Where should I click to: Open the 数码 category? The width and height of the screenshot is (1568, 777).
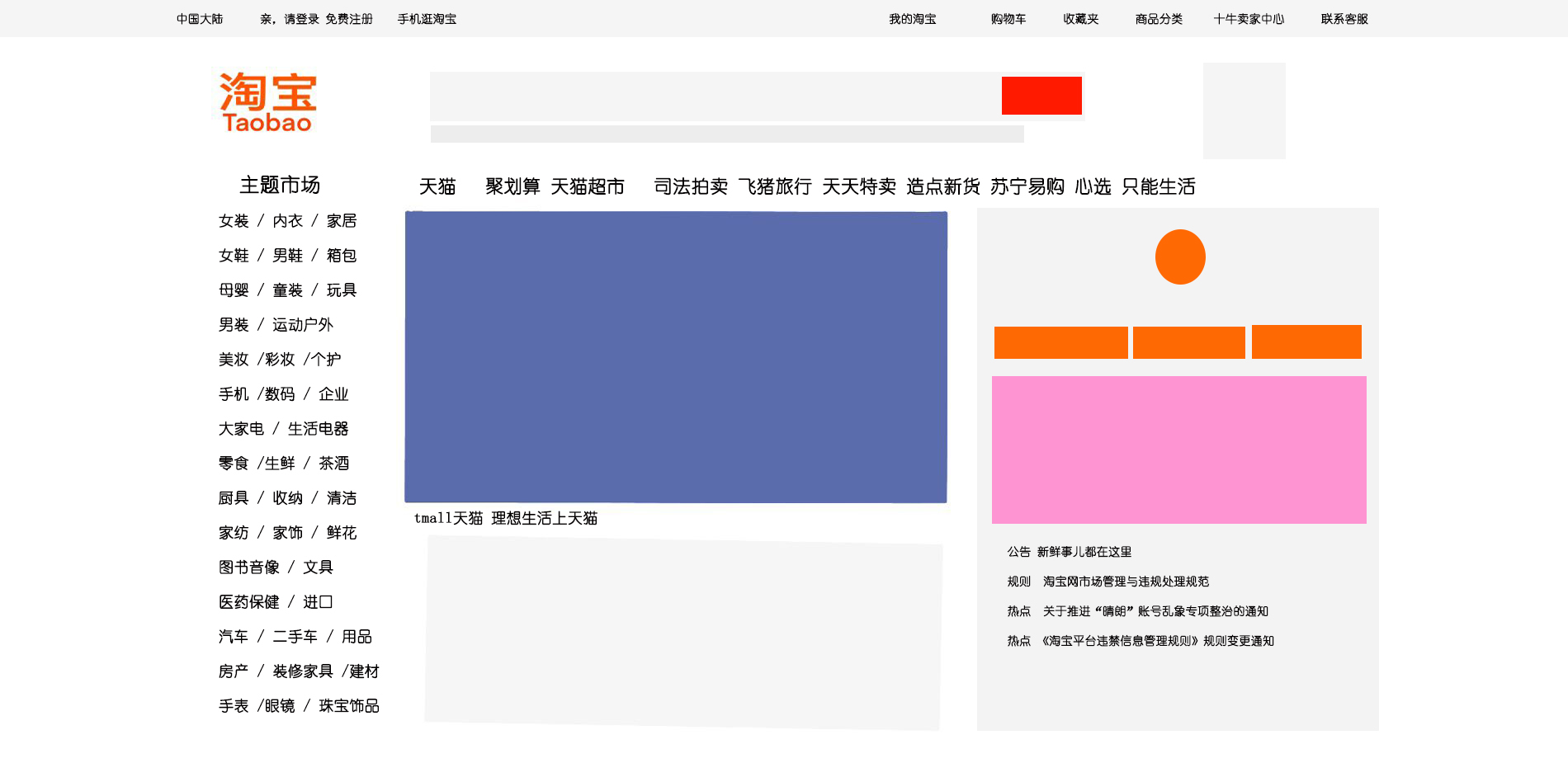280,394
